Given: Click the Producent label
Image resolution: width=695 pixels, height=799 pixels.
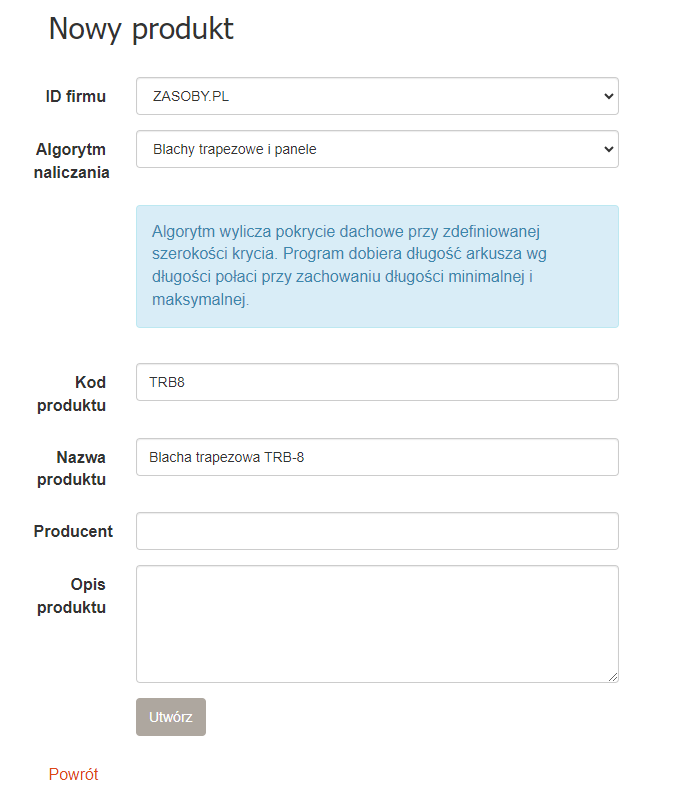Looking at the screenshot, I should coord(73,531).
